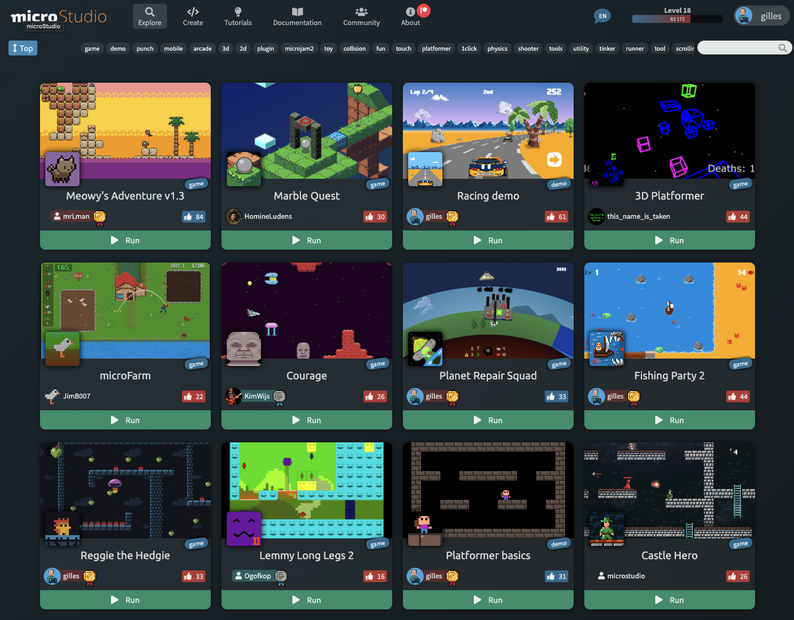Run microFarm
The image size is (794, 620).
tap(125, 420)
